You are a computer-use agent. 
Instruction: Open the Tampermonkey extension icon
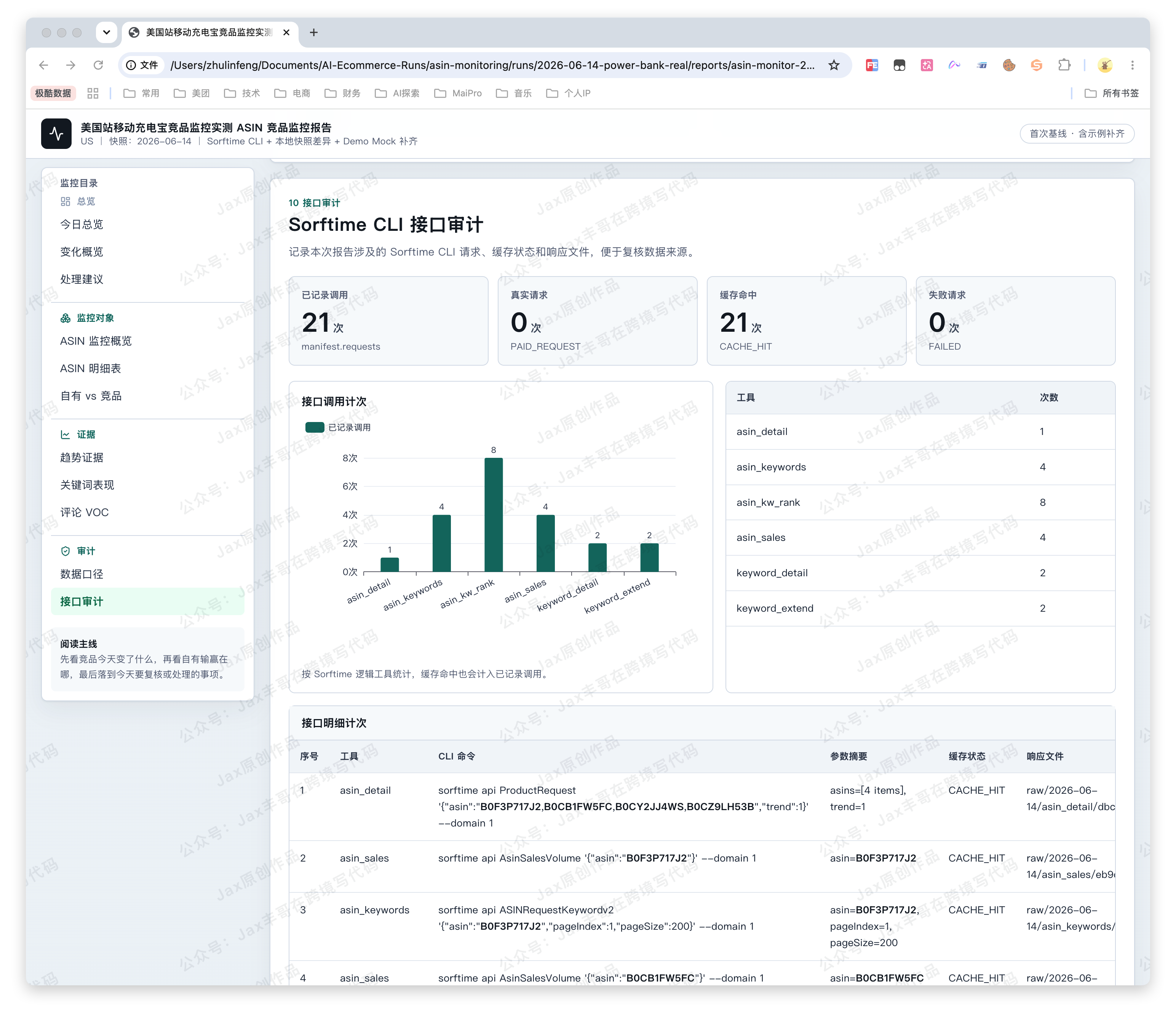pos(900,66)
